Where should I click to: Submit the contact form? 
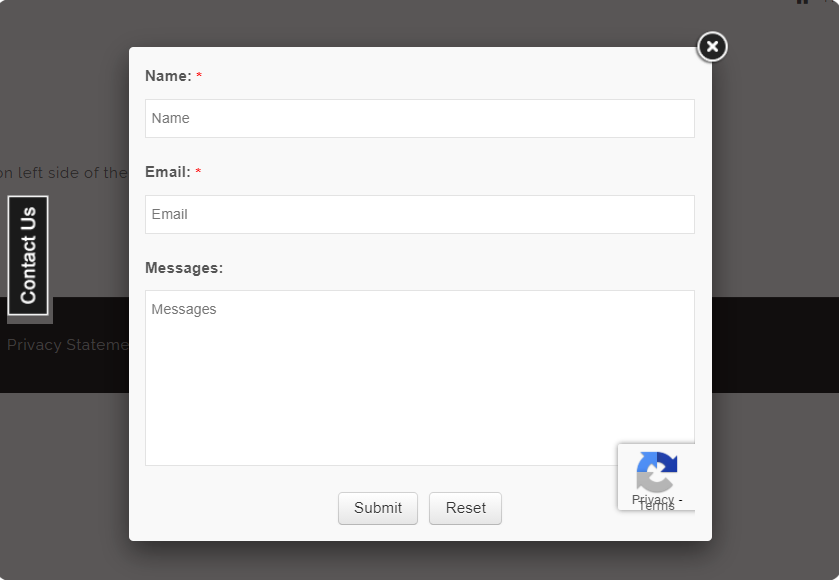(377, 508)
